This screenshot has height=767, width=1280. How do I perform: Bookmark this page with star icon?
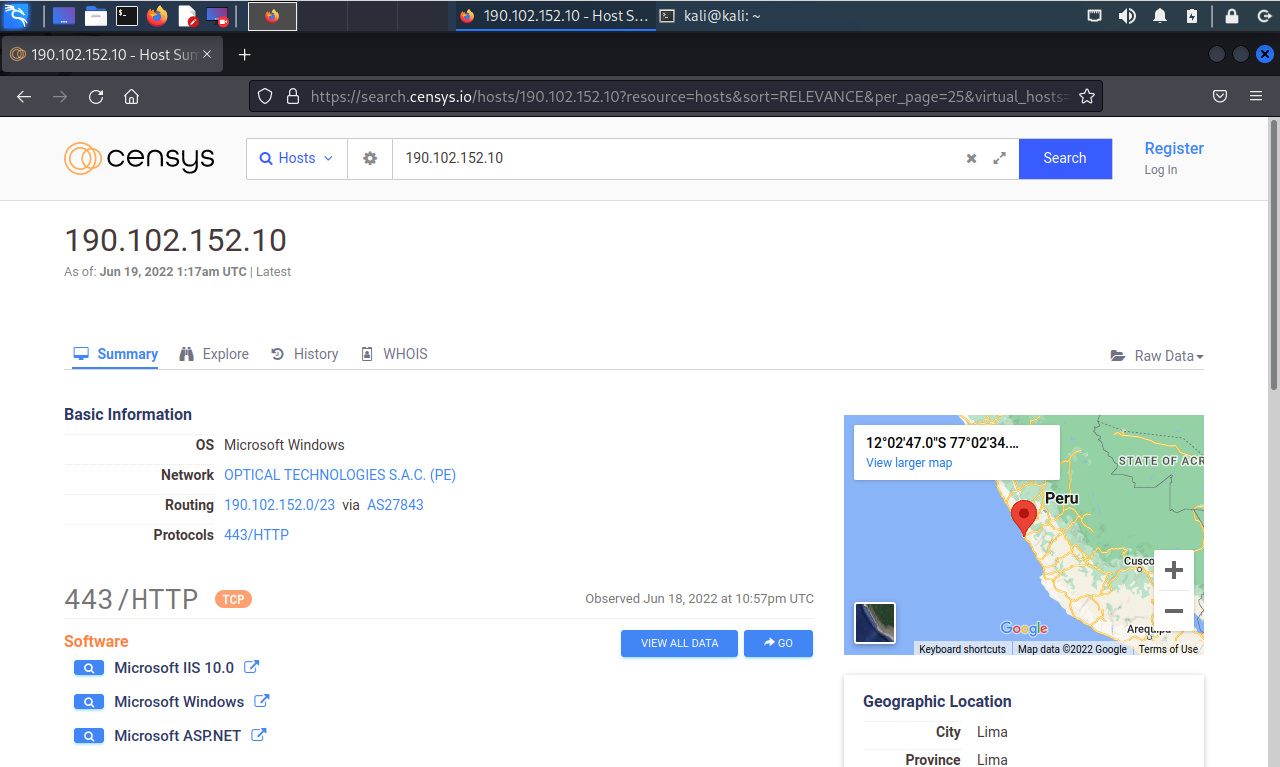click(x=1087, y=97)
